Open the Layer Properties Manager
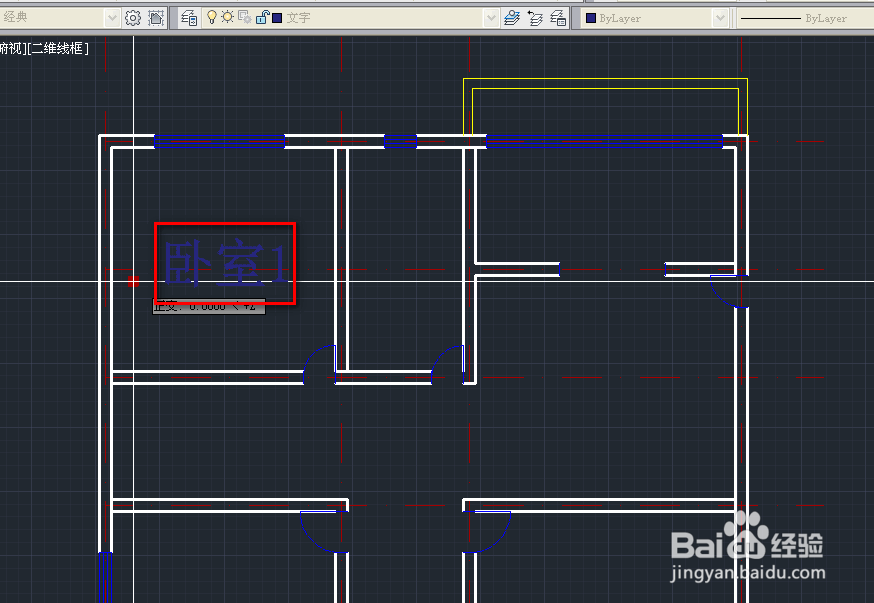The height and width of the screenshot is (603, 874). coord(190,18)
